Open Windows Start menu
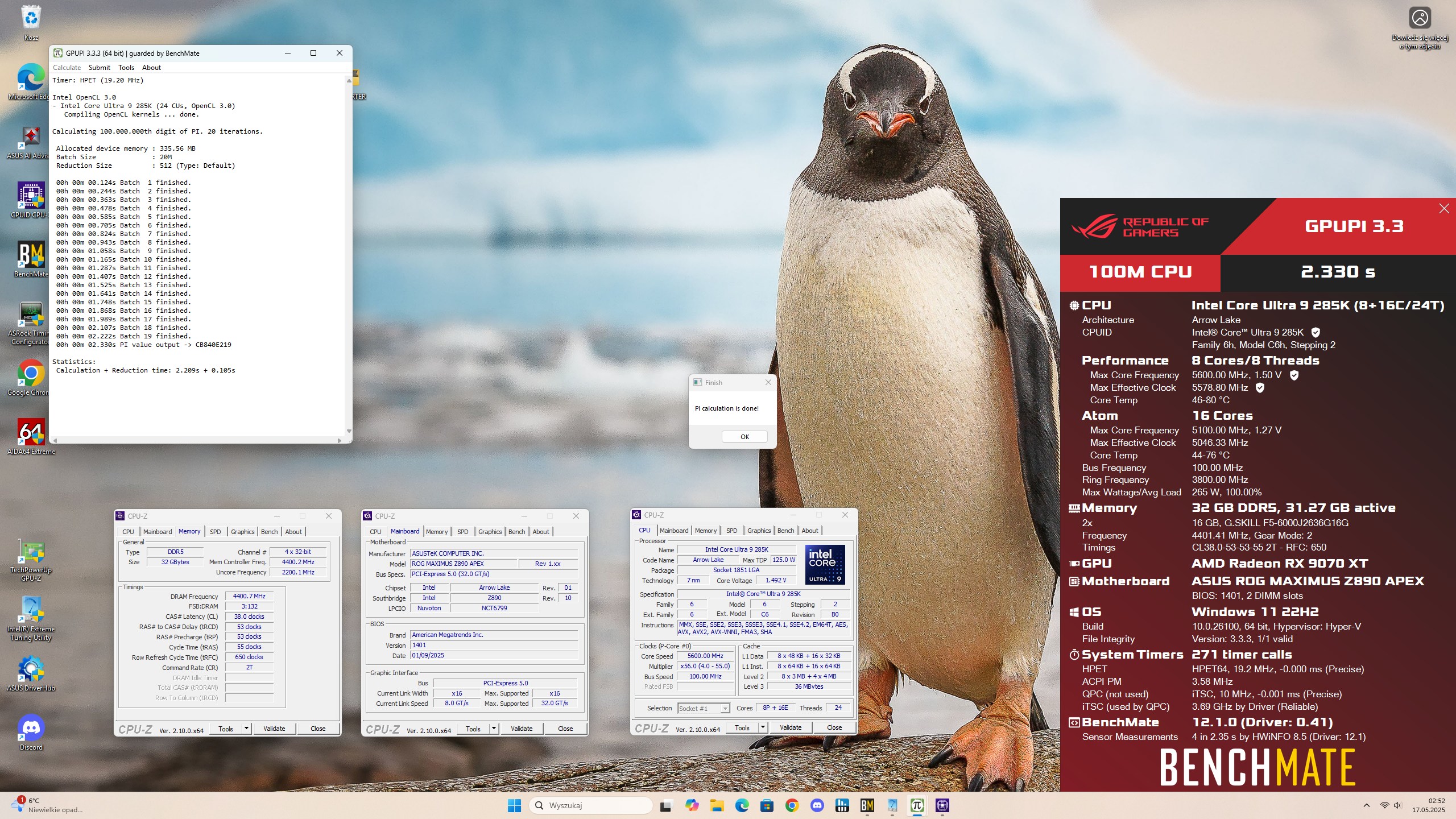This screenshot has height=819, width=1456. point(514,805)
